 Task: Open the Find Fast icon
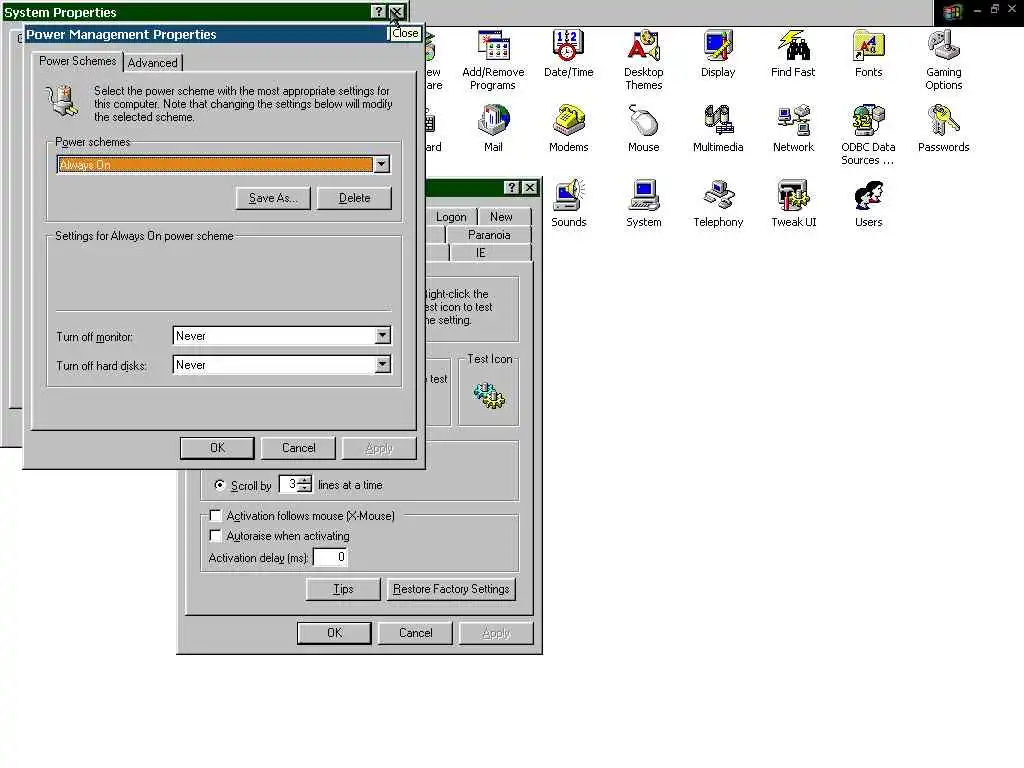(793, 54)
